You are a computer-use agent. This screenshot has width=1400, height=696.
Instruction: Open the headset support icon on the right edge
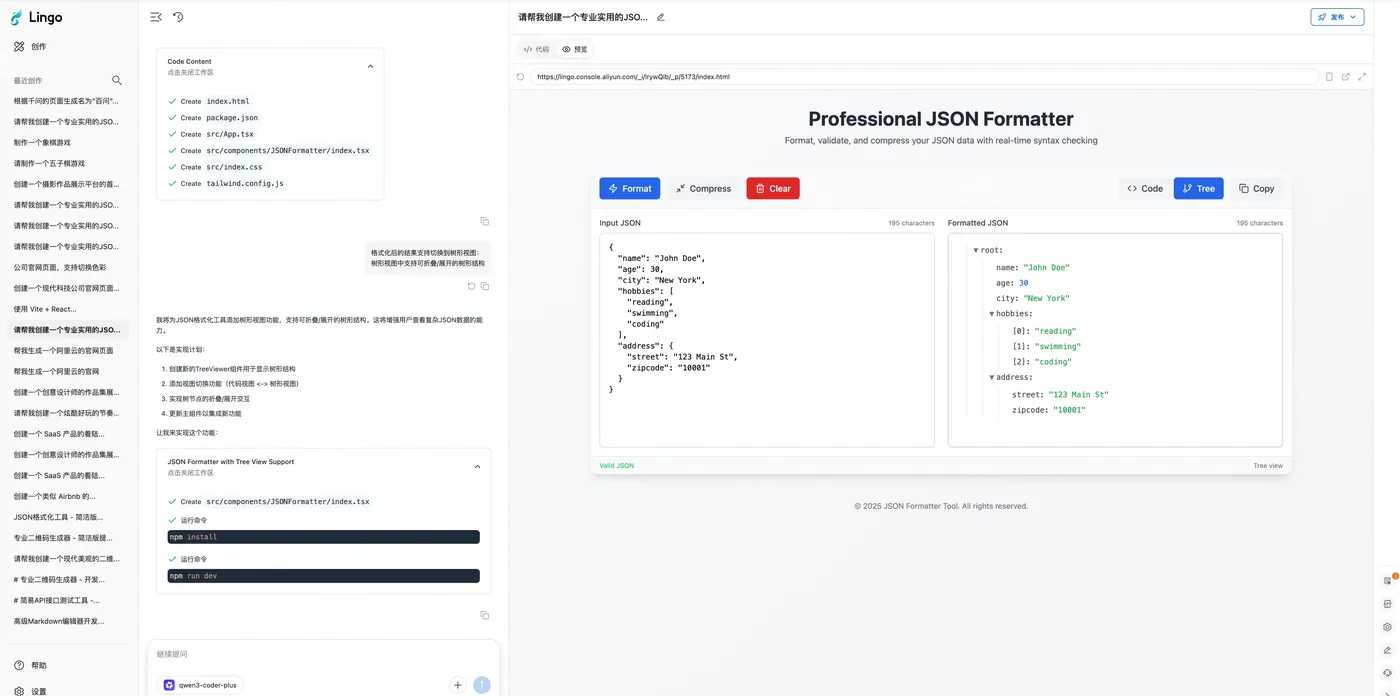(1388, 673)
